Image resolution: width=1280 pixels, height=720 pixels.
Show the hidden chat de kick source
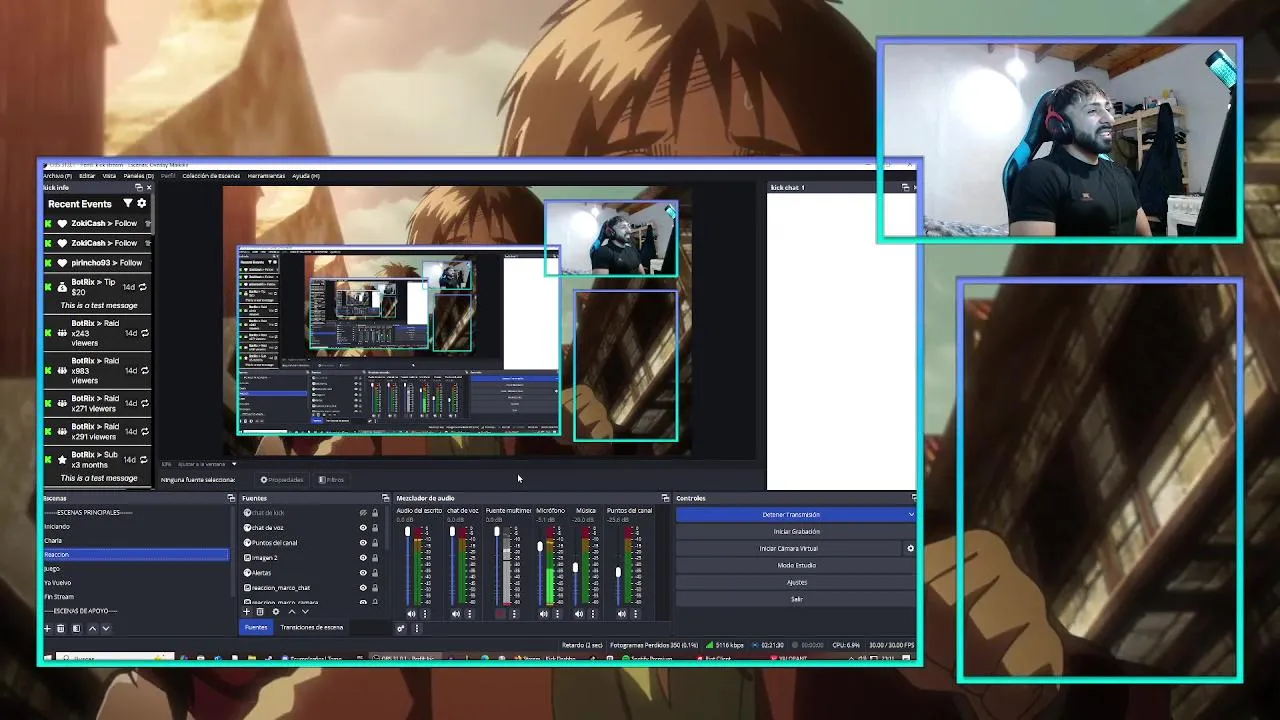coord(363,513)
